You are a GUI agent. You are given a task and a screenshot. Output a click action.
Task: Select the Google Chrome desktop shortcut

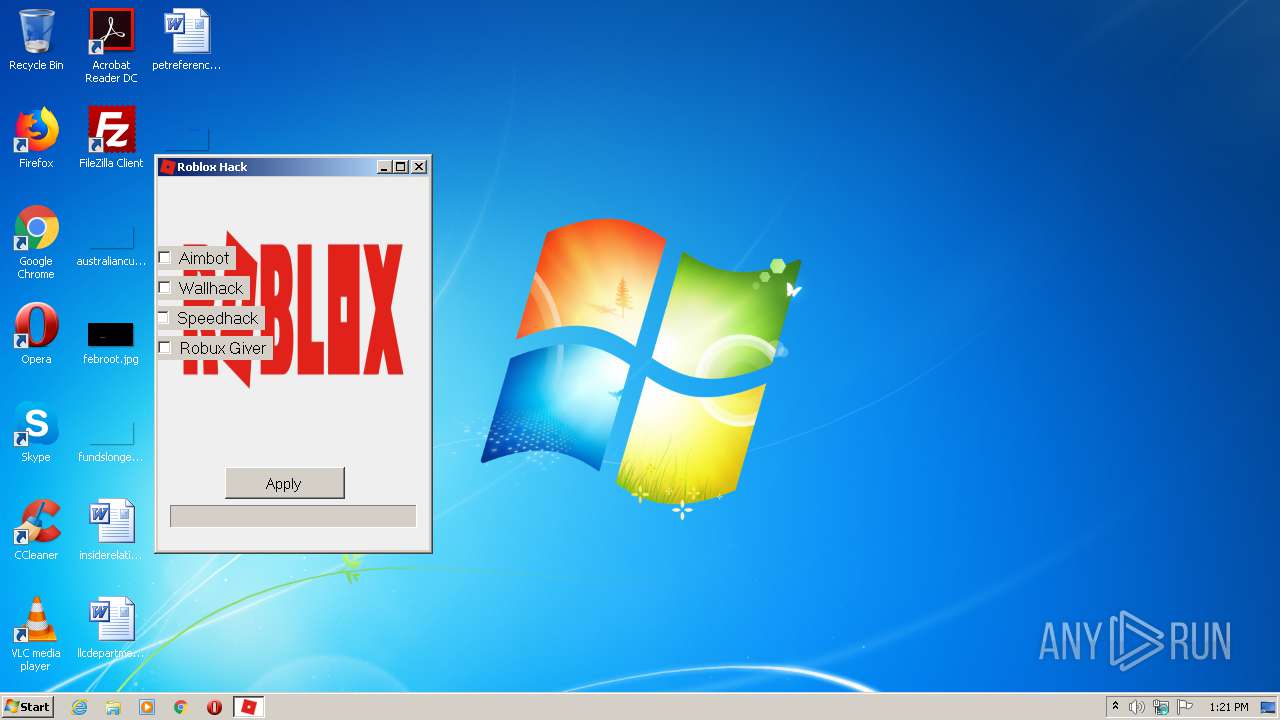coord(36,242)
